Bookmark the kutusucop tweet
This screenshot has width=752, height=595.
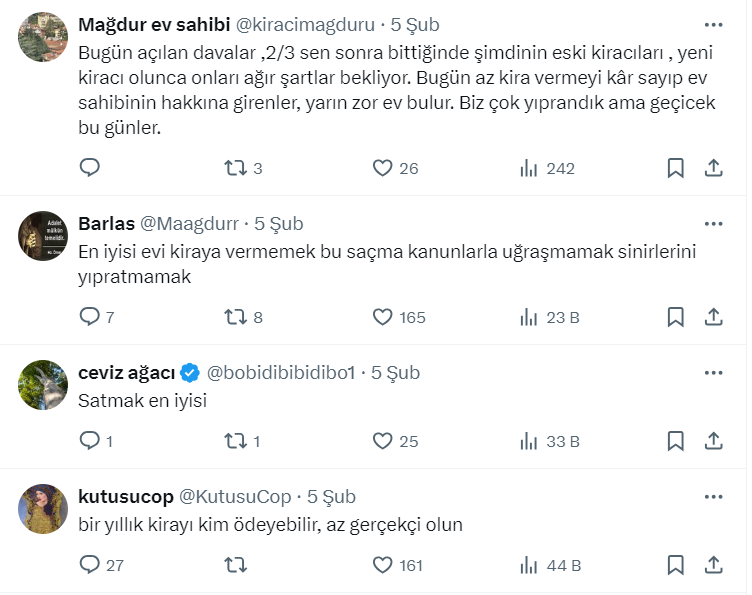coord(676,565)
